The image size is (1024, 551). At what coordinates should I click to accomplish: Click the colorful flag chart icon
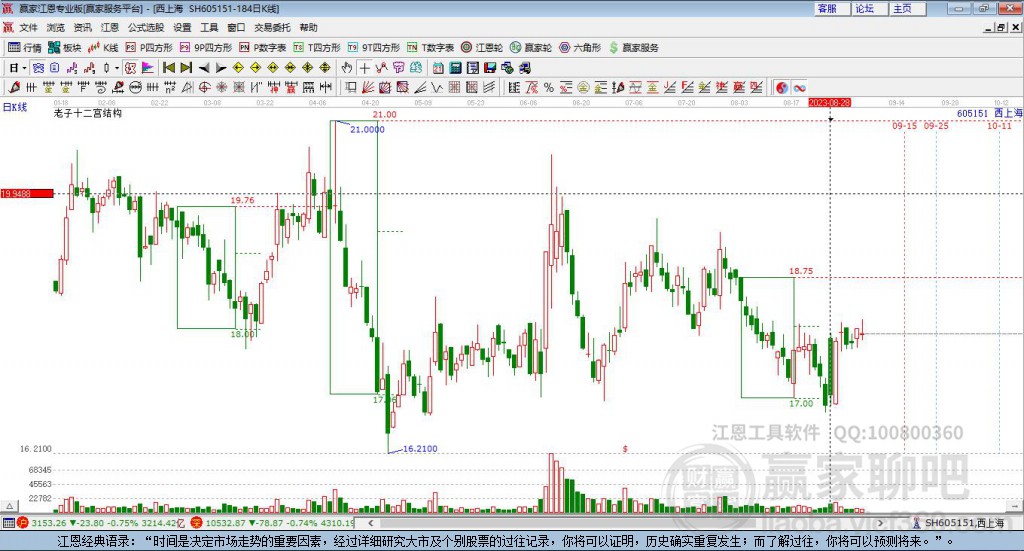[148, 68]
